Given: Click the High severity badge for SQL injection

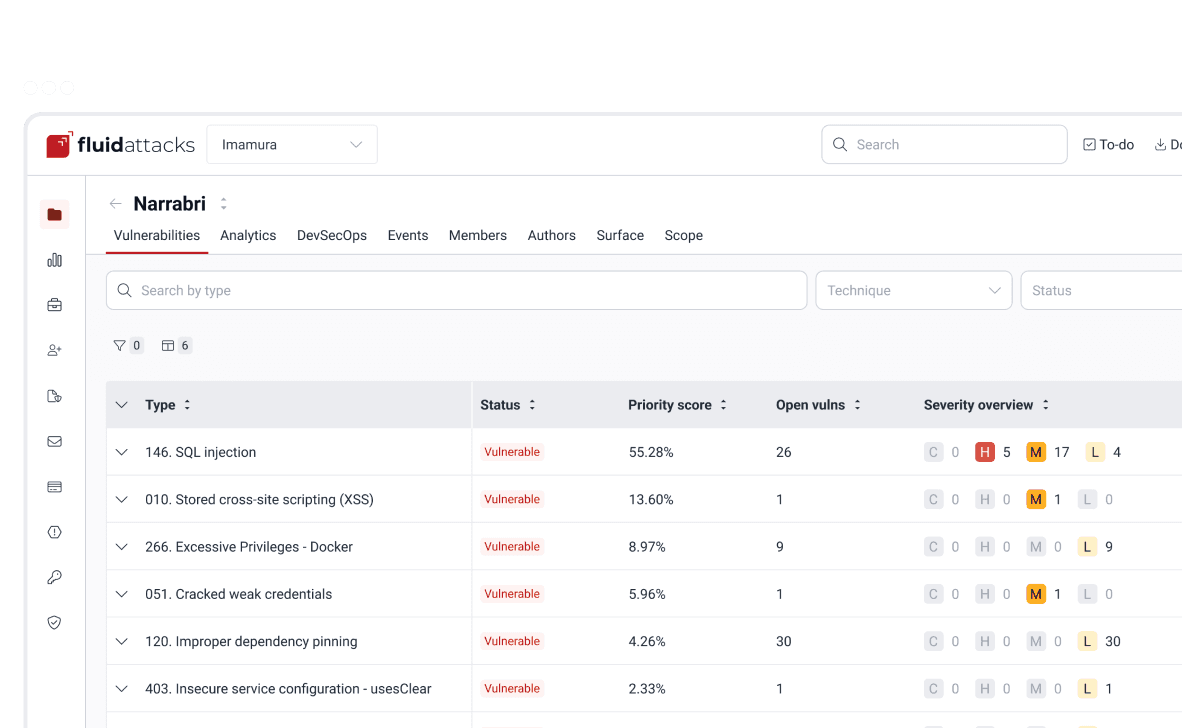Looking at the screenshot, I should (x=984, y=452).
